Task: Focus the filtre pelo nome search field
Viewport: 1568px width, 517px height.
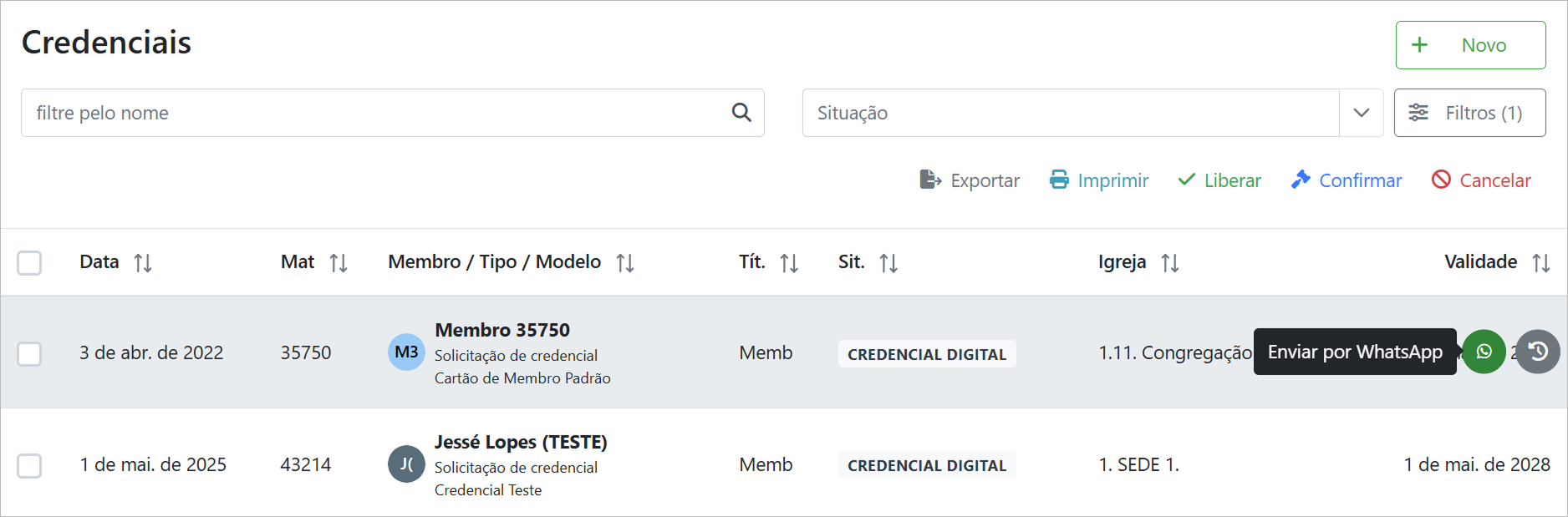Action: point(376,113)
